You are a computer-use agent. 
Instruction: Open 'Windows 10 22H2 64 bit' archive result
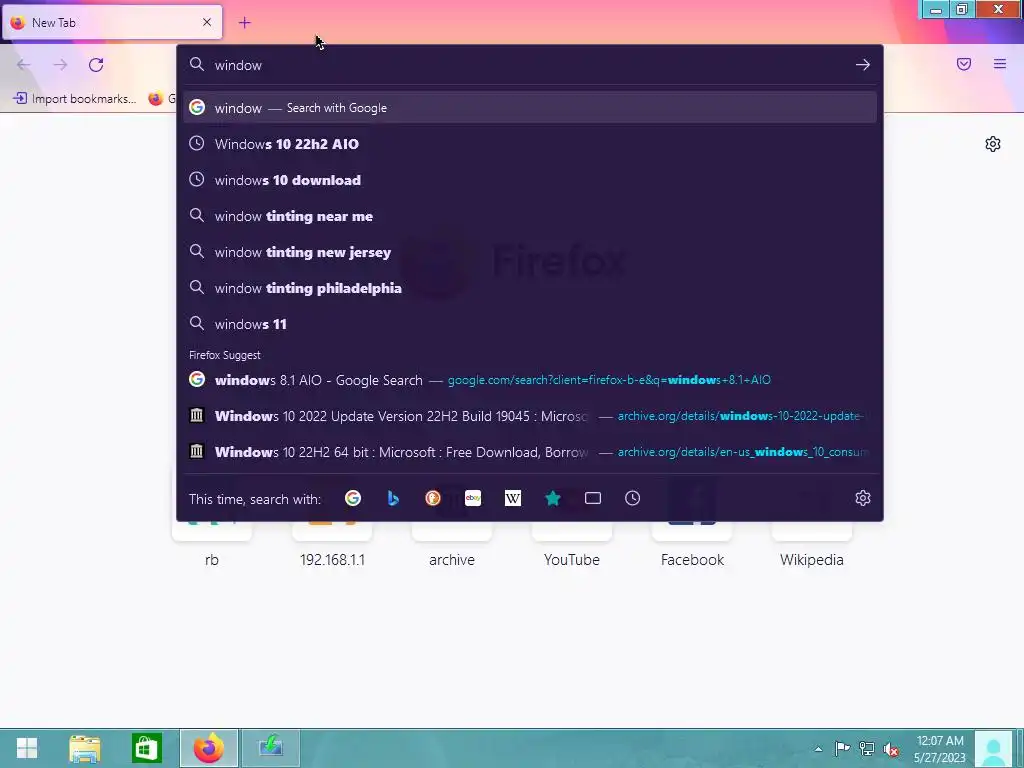[530, 452]
